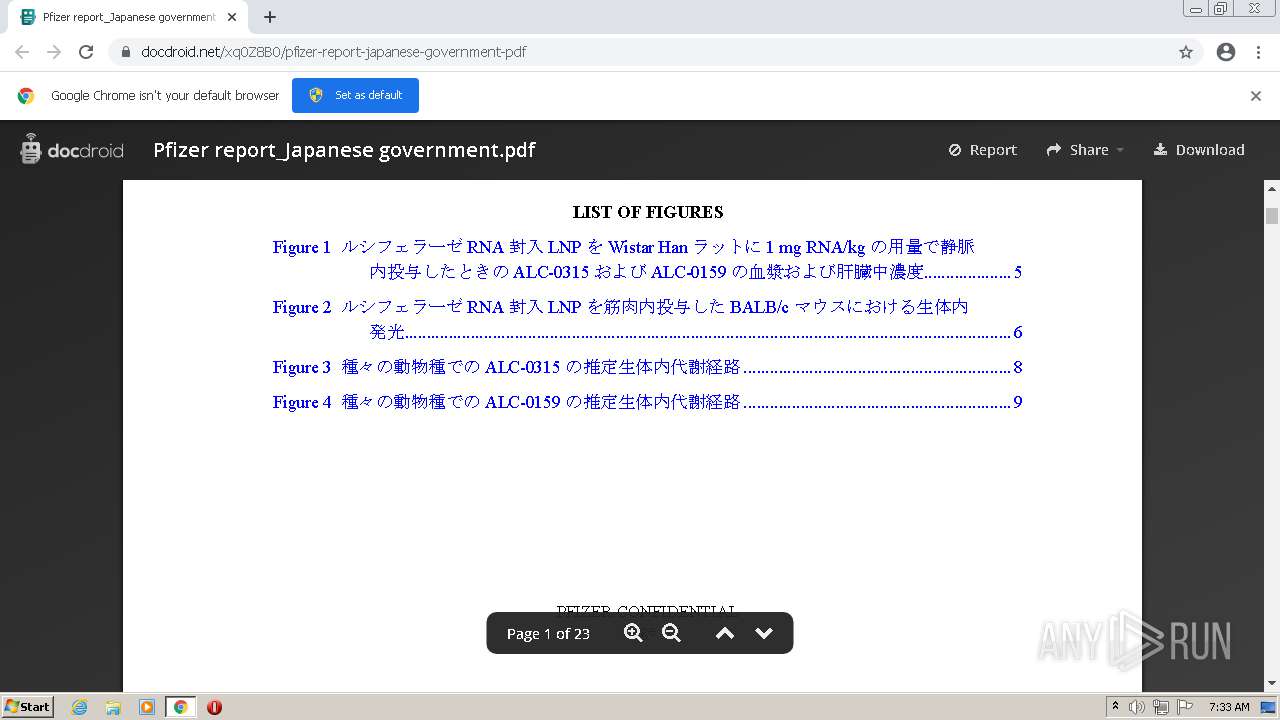Show hidden system tray icons

[x=1115, y=706]
